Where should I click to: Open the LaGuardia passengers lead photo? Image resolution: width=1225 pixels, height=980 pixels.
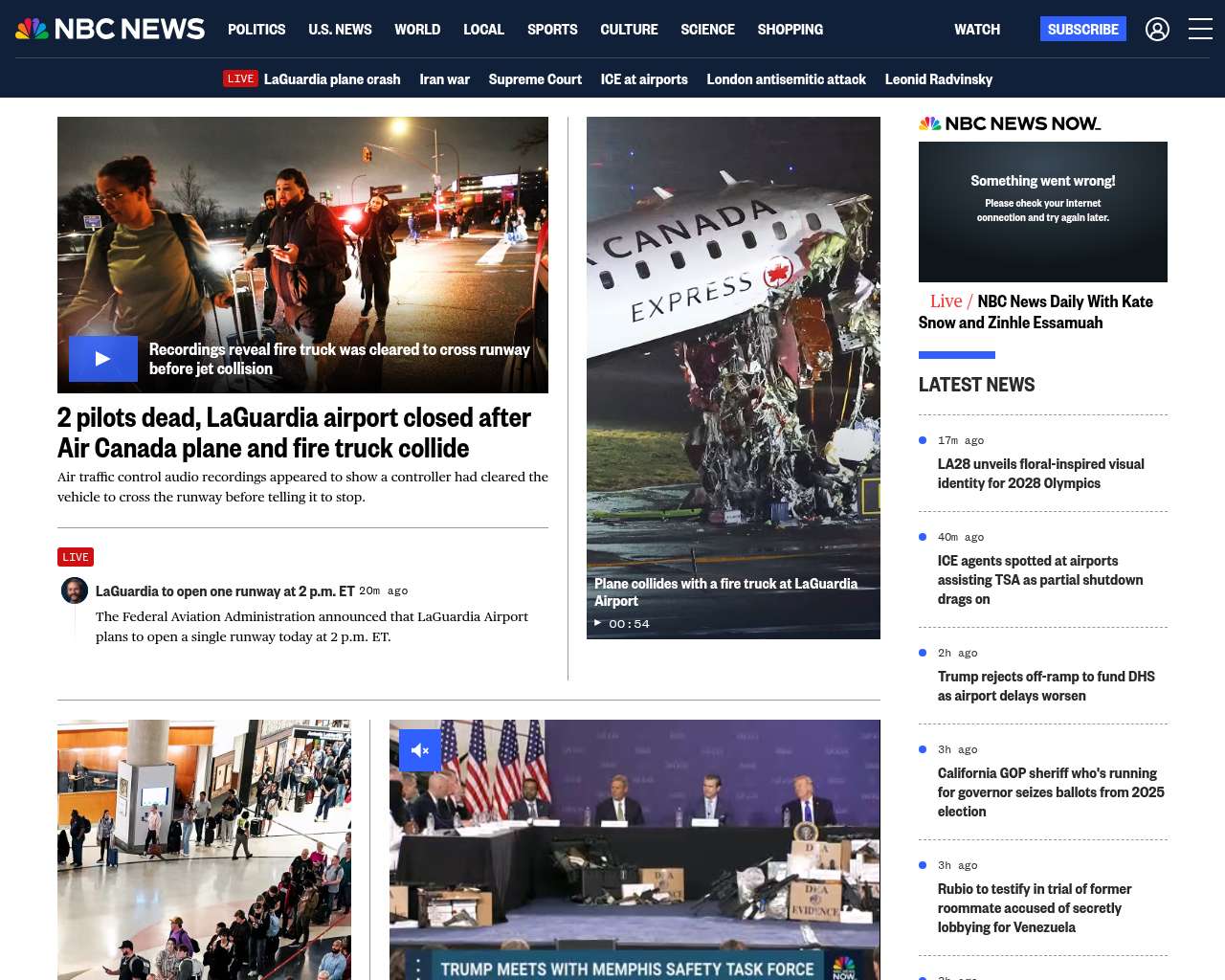302,255
